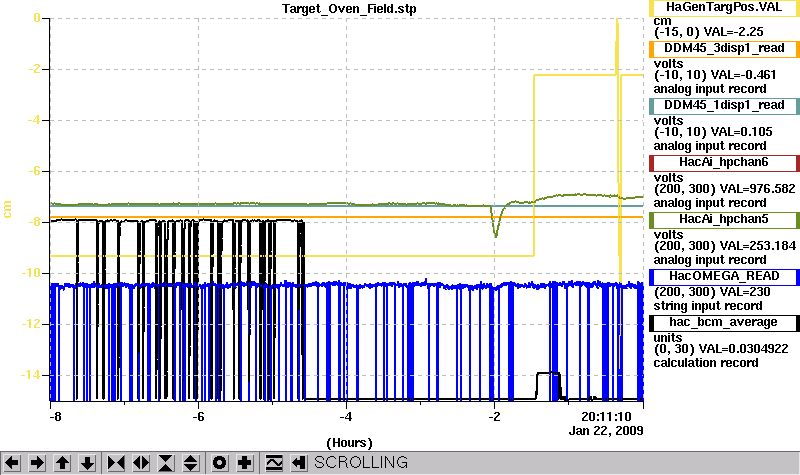
Task: Click the circle auto-scale icon
Action: coord(219,463)
